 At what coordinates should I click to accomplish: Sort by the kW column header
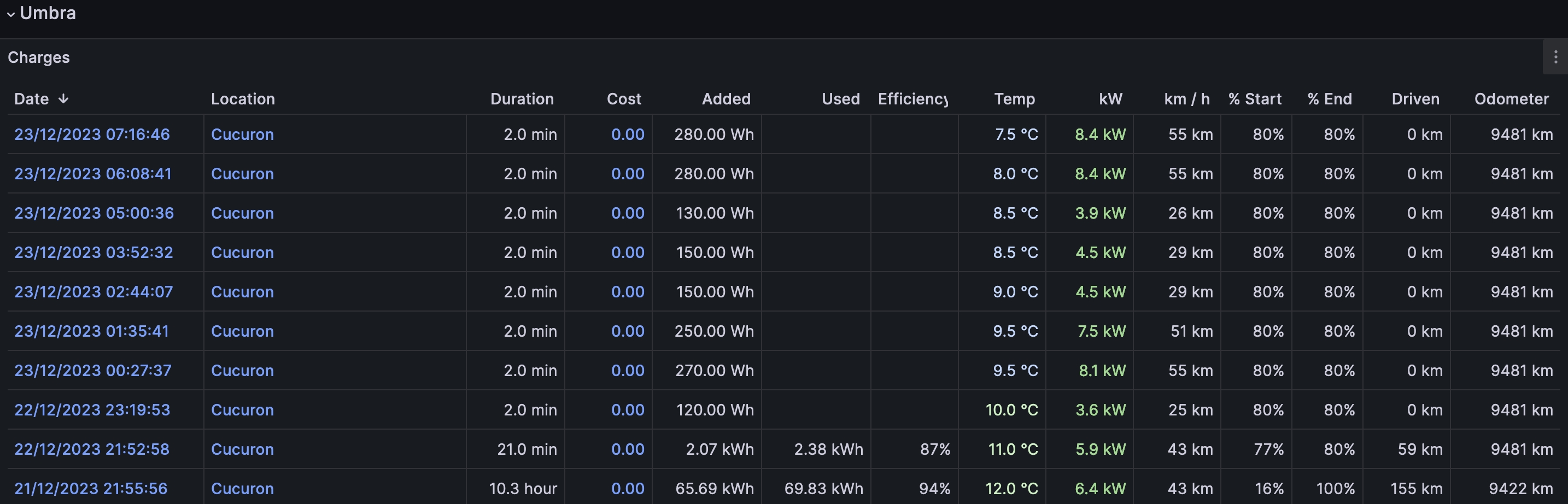[x=1110, y=99]
